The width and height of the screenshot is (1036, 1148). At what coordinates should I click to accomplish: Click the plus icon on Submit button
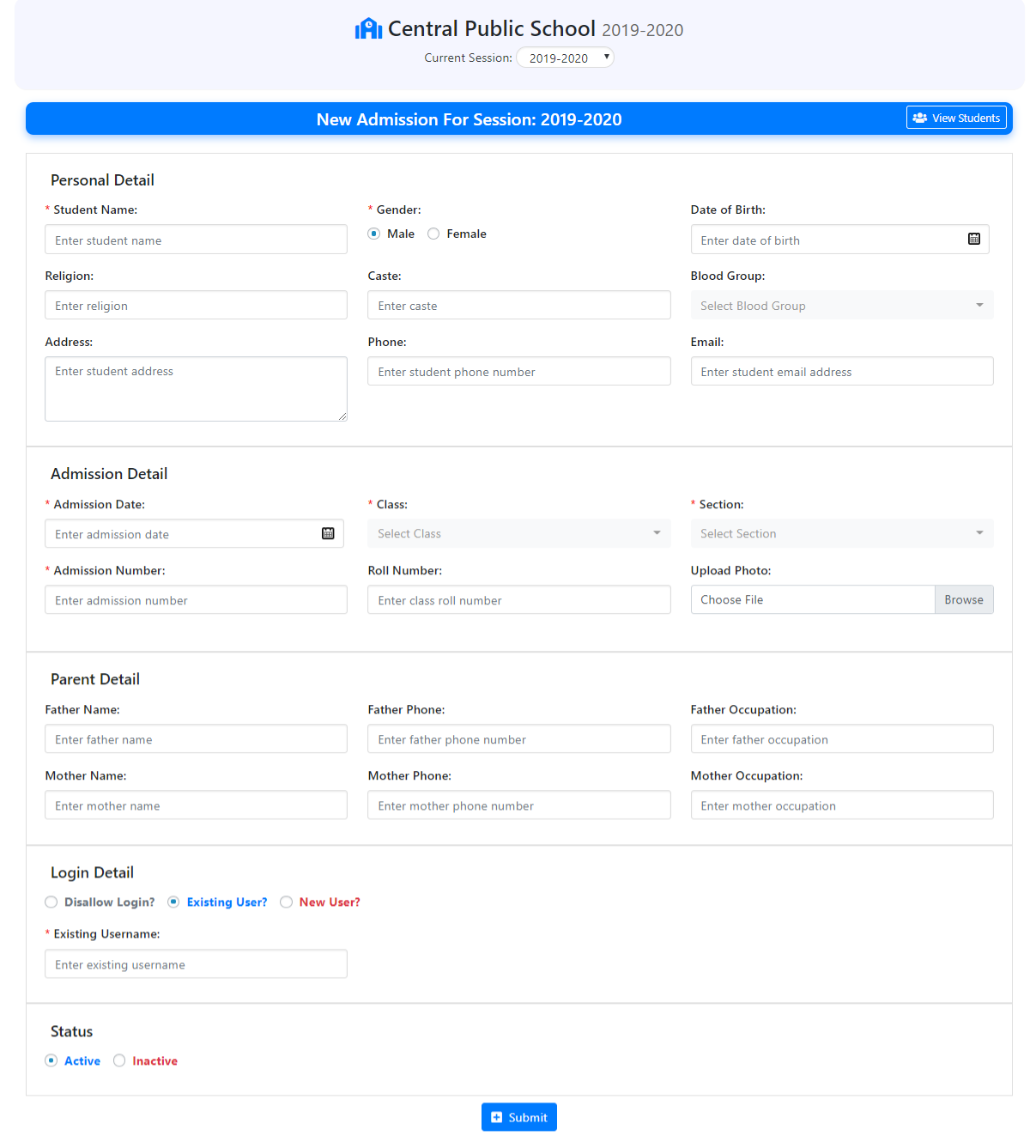coord(496,1117)
